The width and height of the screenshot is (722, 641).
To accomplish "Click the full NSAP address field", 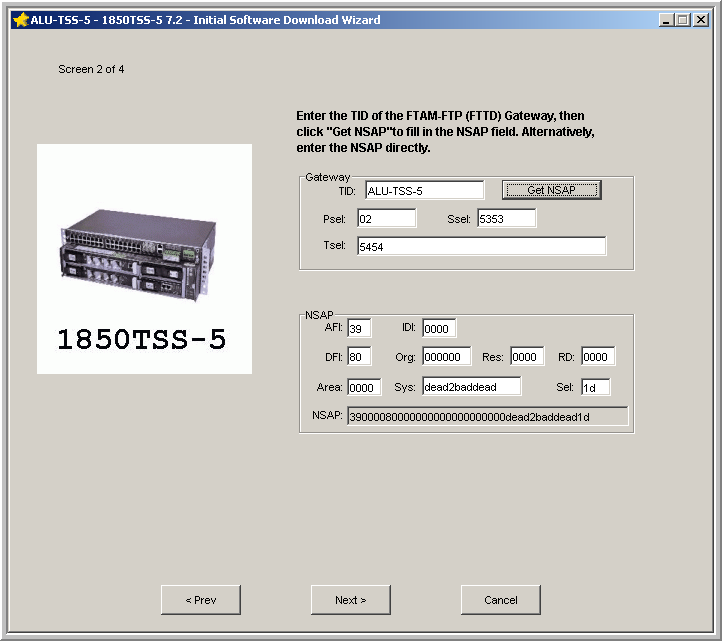I will tap(488, 416).
